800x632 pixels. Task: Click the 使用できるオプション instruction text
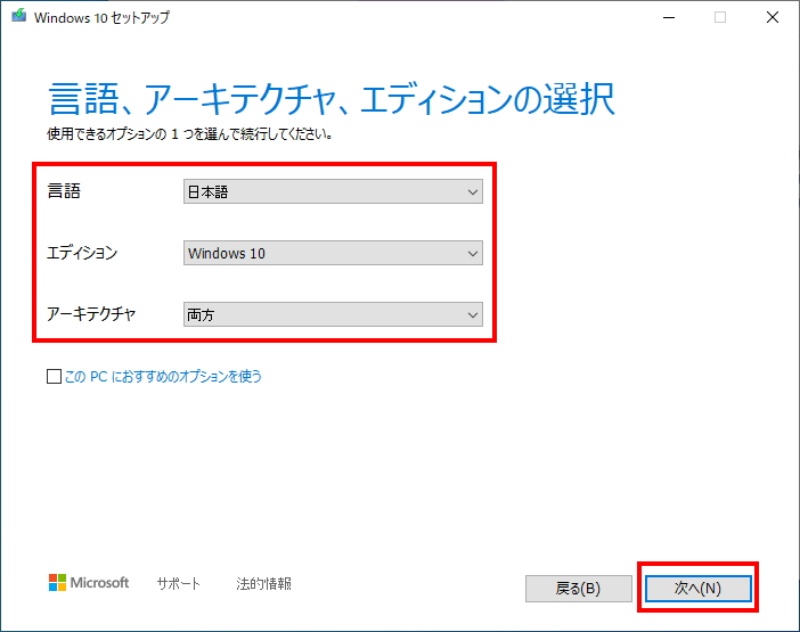[x=190, y=134]
